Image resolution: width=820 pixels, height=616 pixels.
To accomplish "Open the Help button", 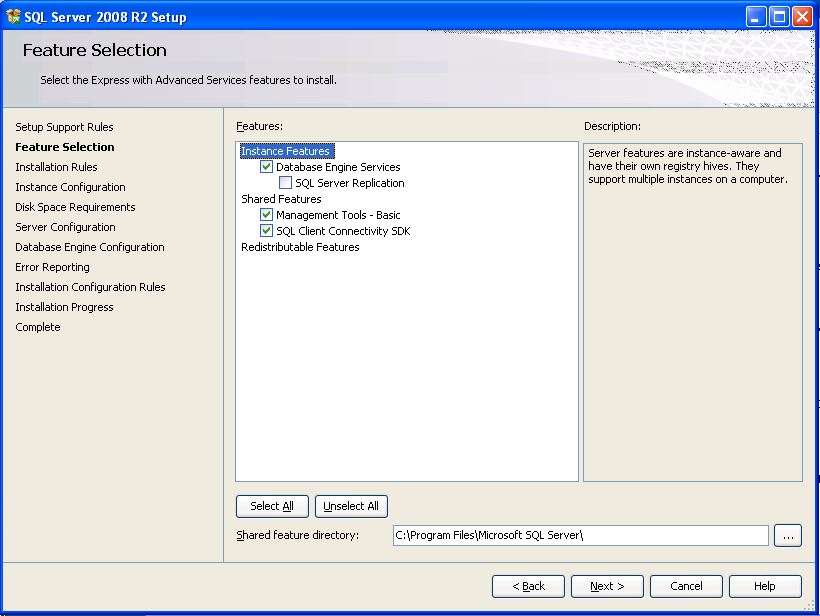I will point(765,586).
